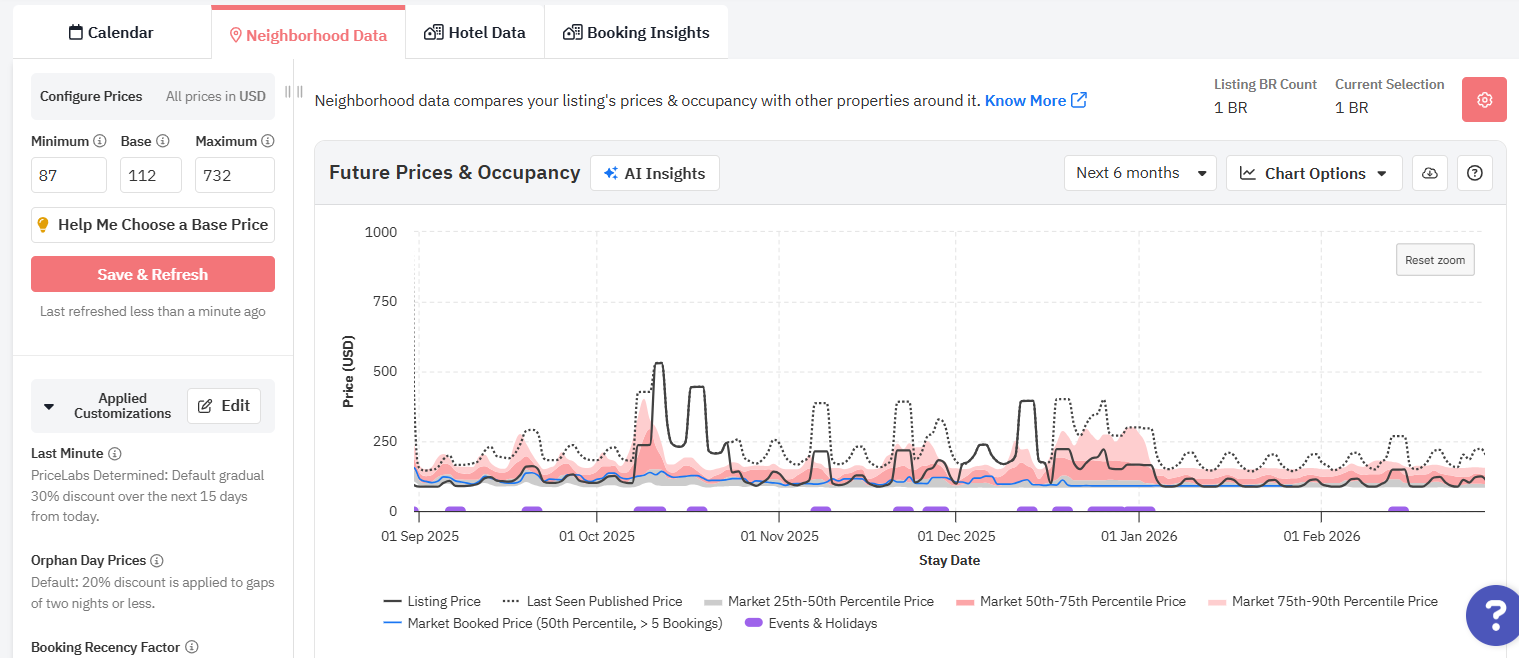This screenshot has height=658, width=1519.
Task: Click the Base price input field
Action: (x=150, y=175)
